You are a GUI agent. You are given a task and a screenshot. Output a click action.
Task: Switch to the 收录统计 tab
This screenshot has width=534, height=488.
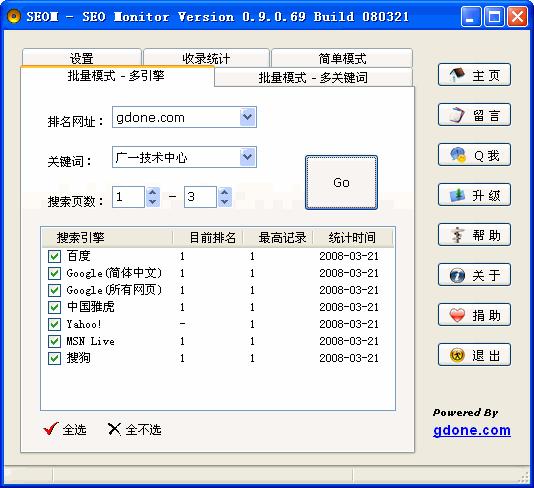point(206,58)
